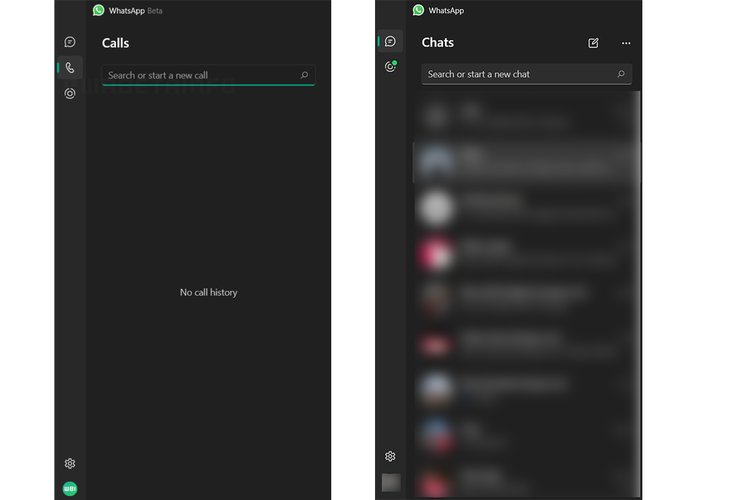750x500 pixels.
Task: Open Status icon with green notification dot
Action: point(390,67)
